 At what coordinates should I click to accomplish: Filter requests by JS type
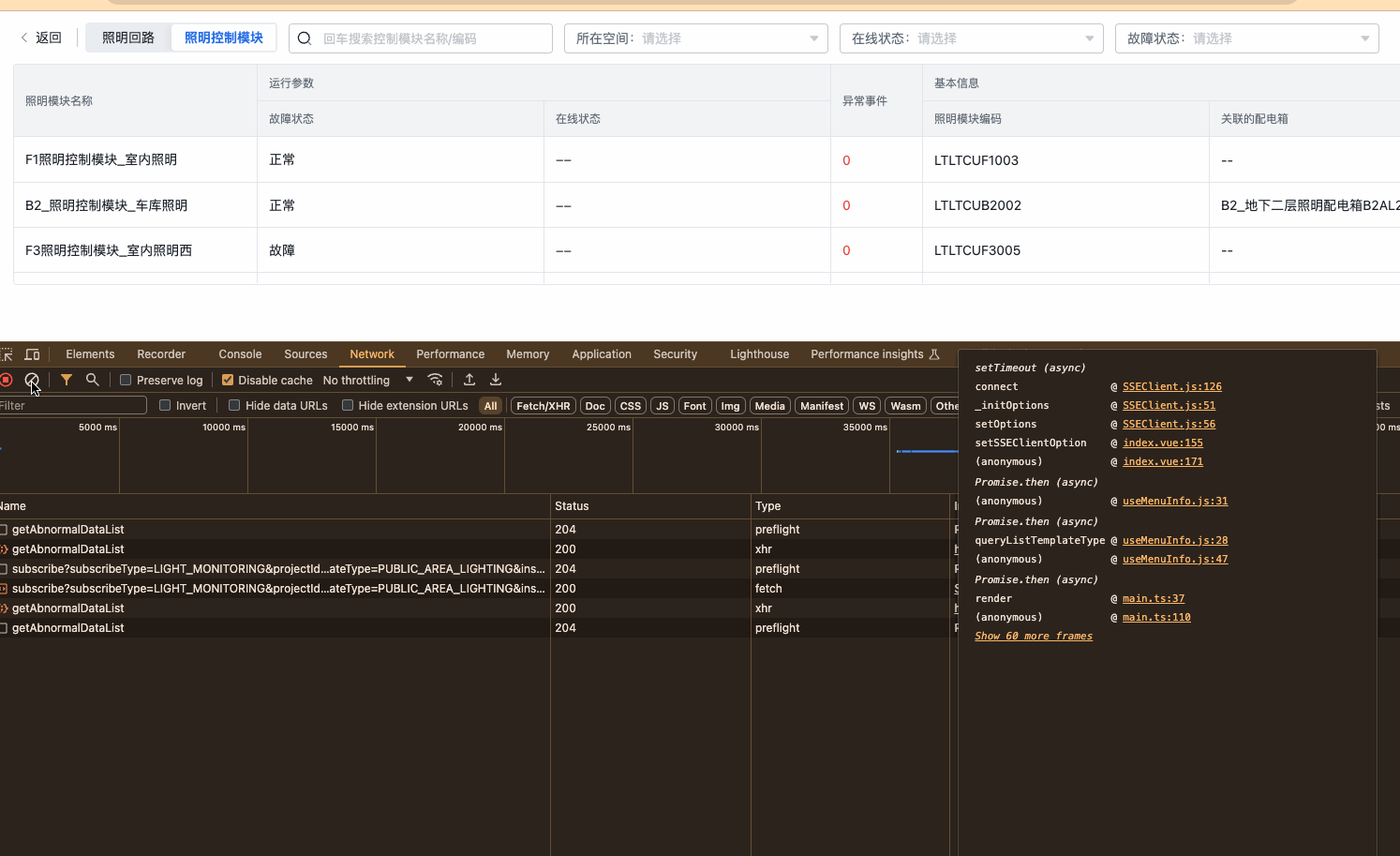pos(663,406)
